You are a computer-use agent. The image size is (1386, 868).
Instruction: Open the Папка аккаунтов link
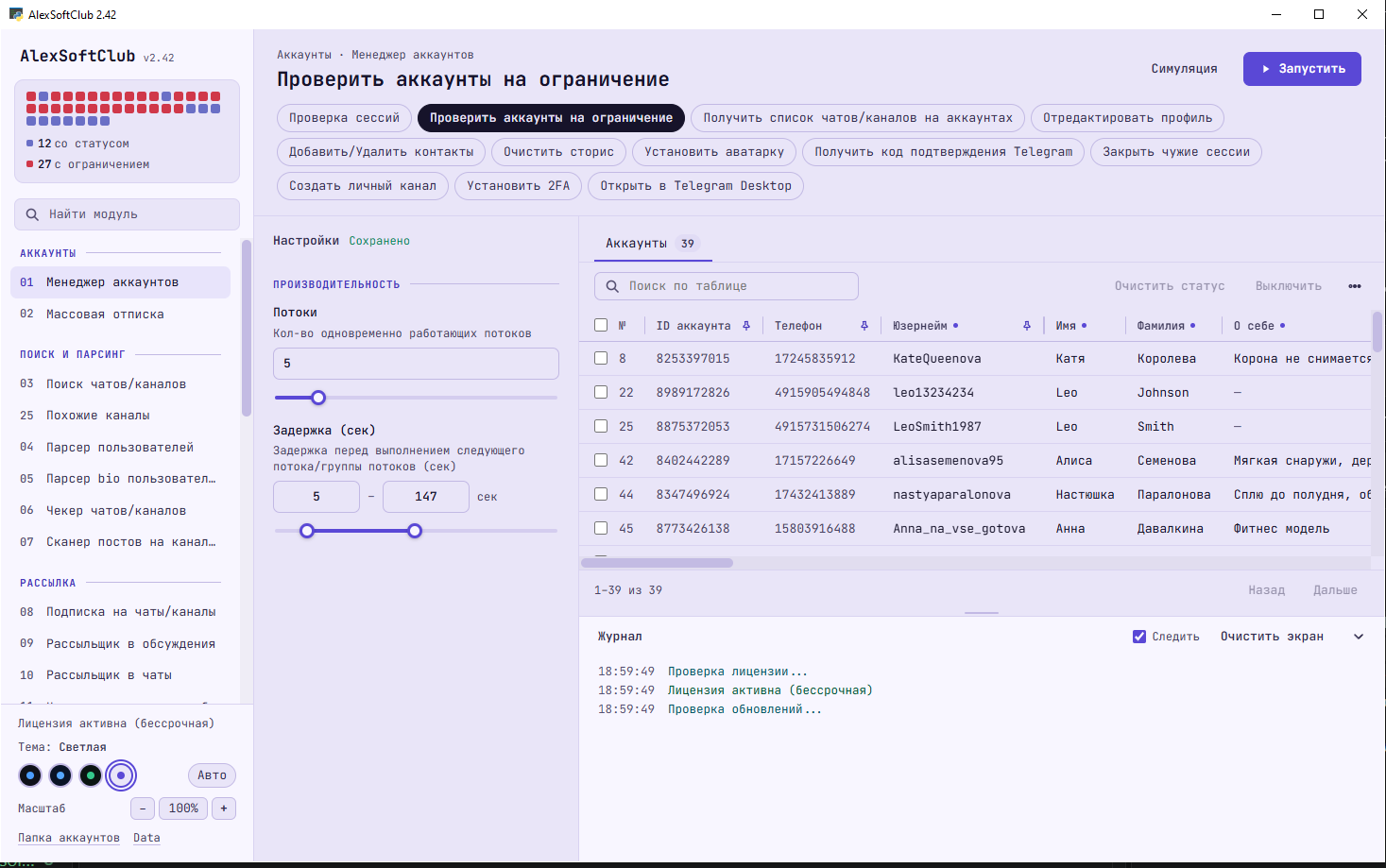pyautogui.click(x=69, y=838)
